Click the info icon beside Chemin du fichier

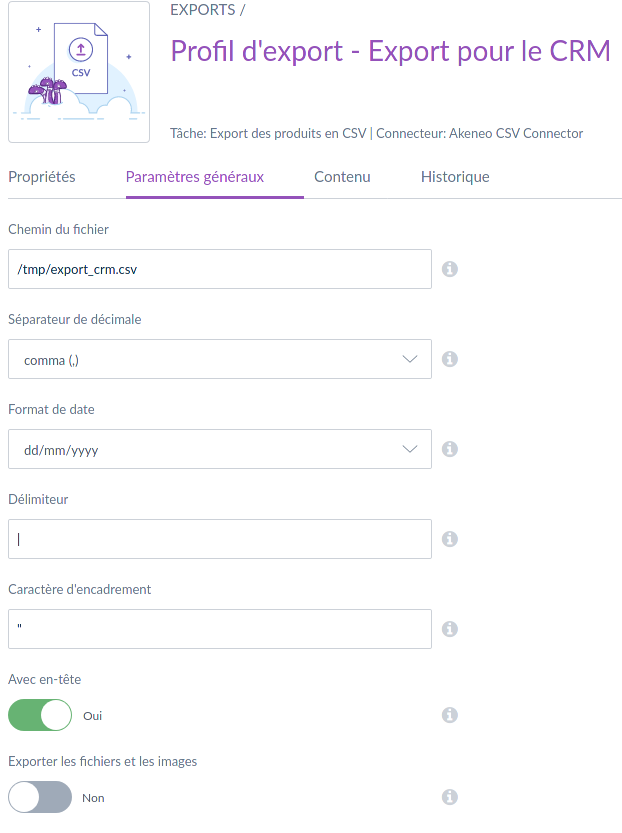(x=450, y=269)
